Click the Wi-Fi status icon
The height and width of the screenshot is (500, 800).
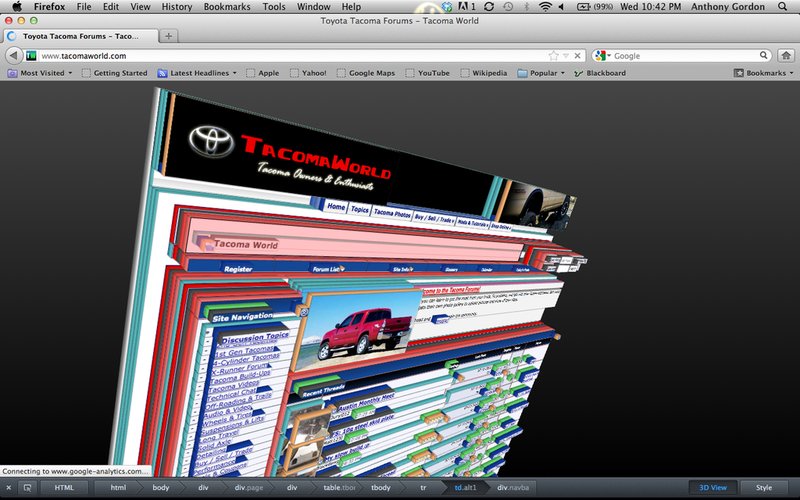(545, 7)
